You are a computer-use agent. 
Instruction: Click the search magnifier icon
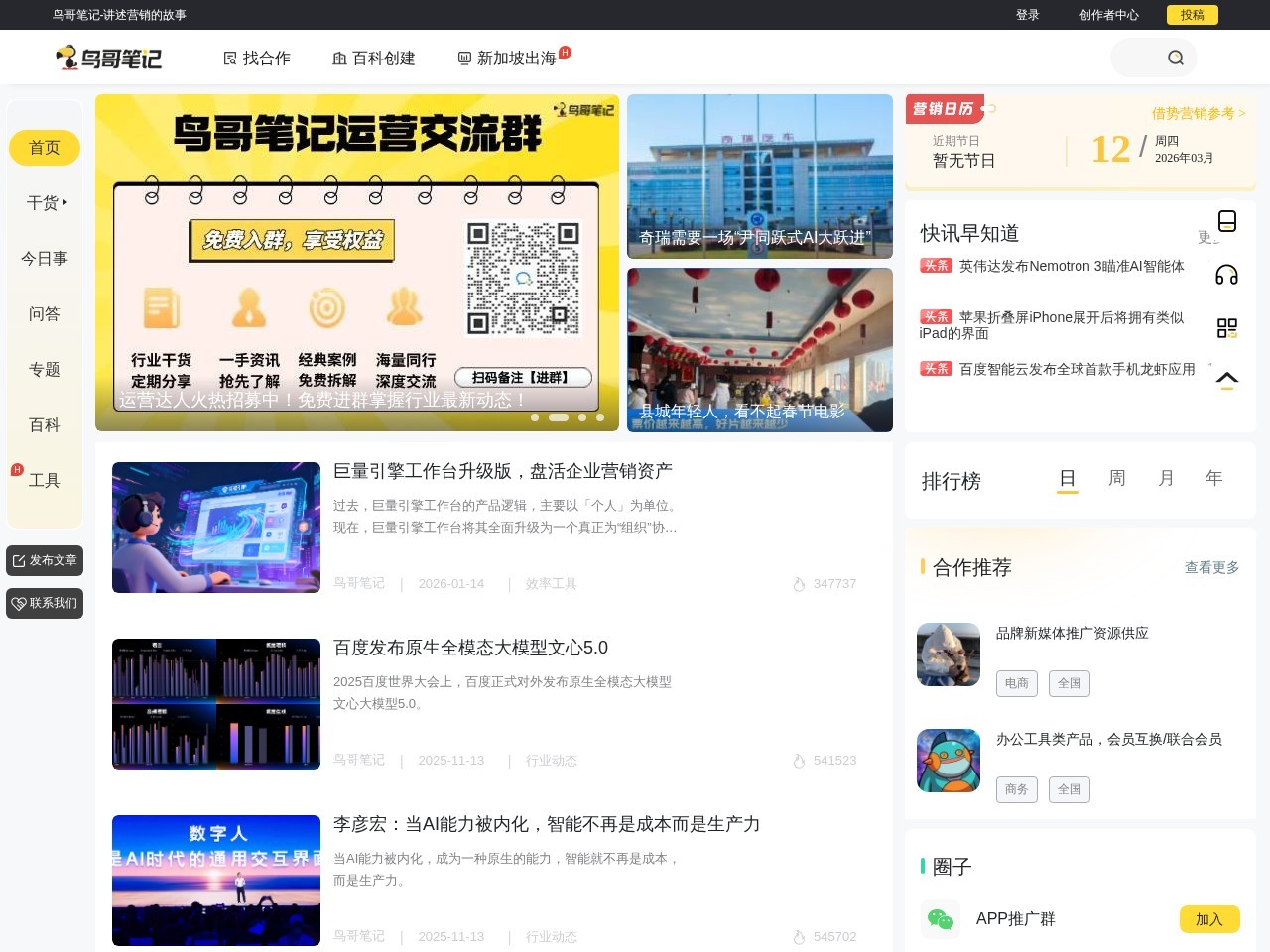[1176, 58]
